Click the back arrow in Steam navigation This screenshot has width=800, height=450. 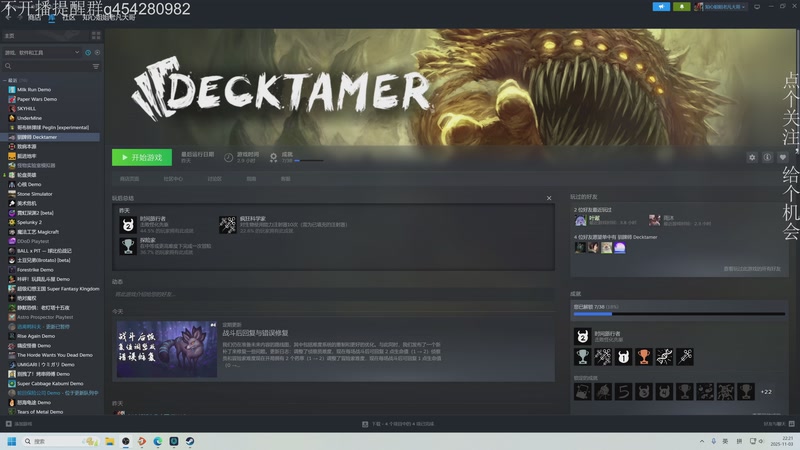point(8,17)
